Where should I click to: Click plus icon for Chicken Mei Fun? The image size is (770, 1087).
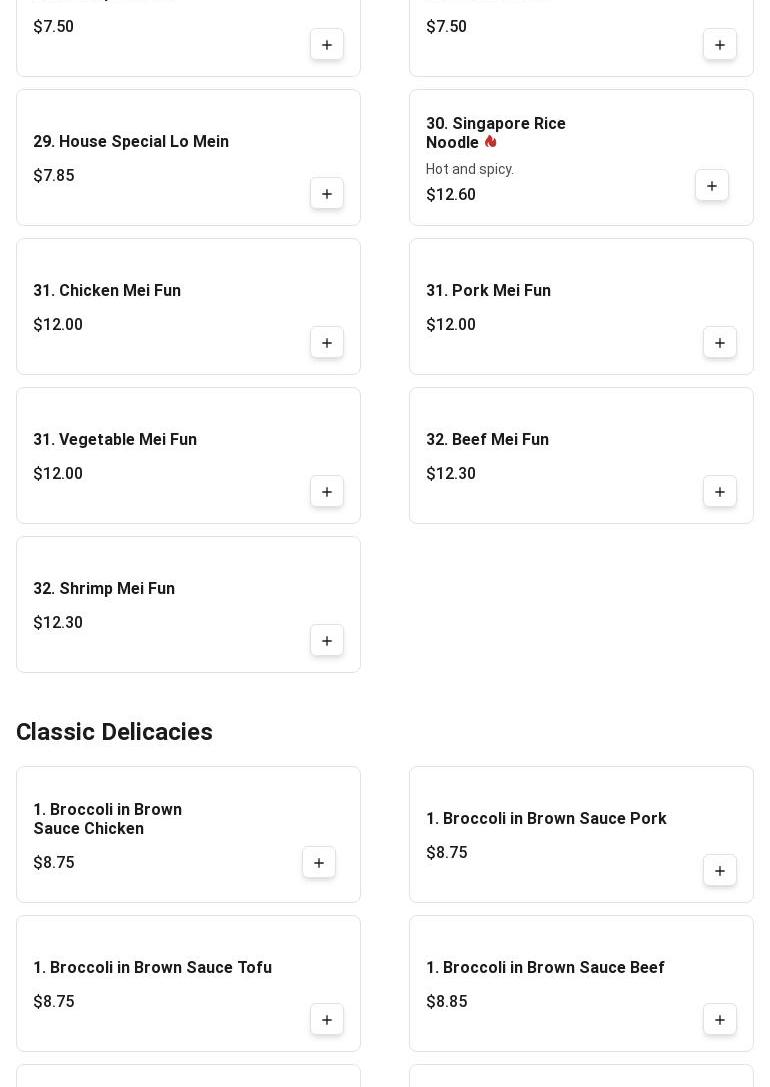tap(326, 342)
